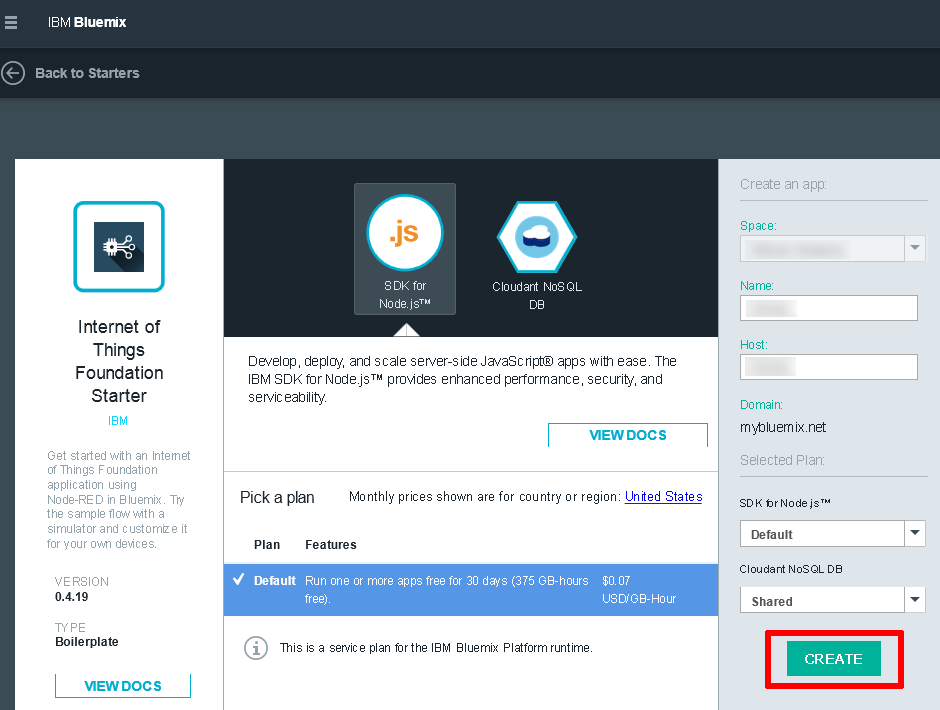Click the Features column header
The width and height of the screenshot is (940, 710).
tap(331, 544)
